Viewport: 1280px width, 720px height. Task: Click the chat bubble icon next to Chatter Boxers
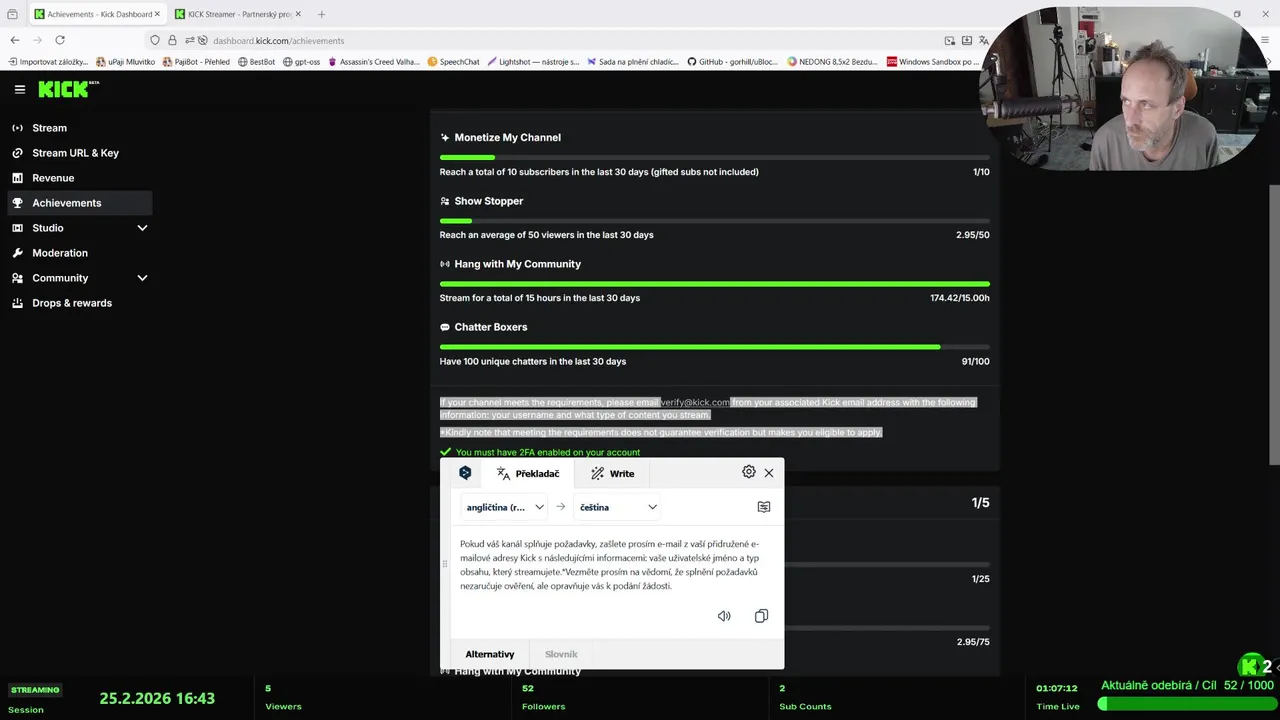tap(445, 327)
